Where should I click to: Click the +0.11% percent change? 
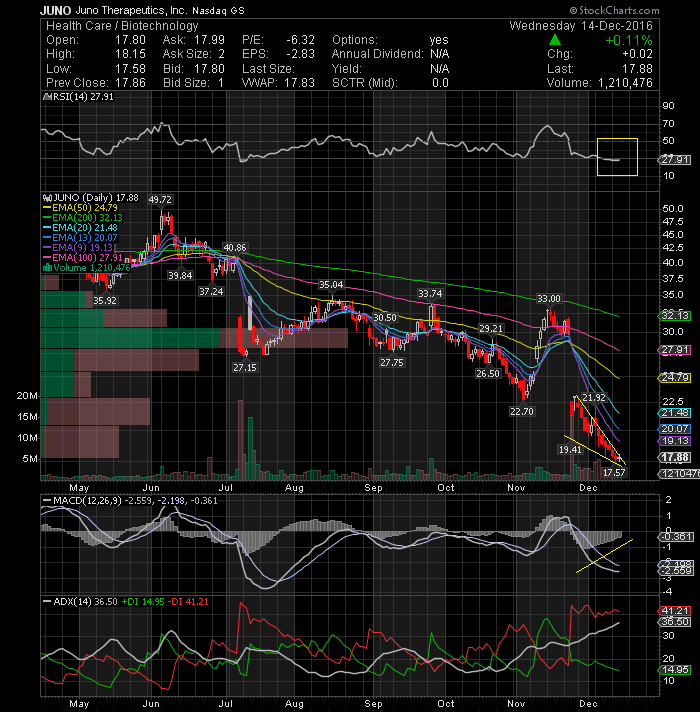pos(629,40)
